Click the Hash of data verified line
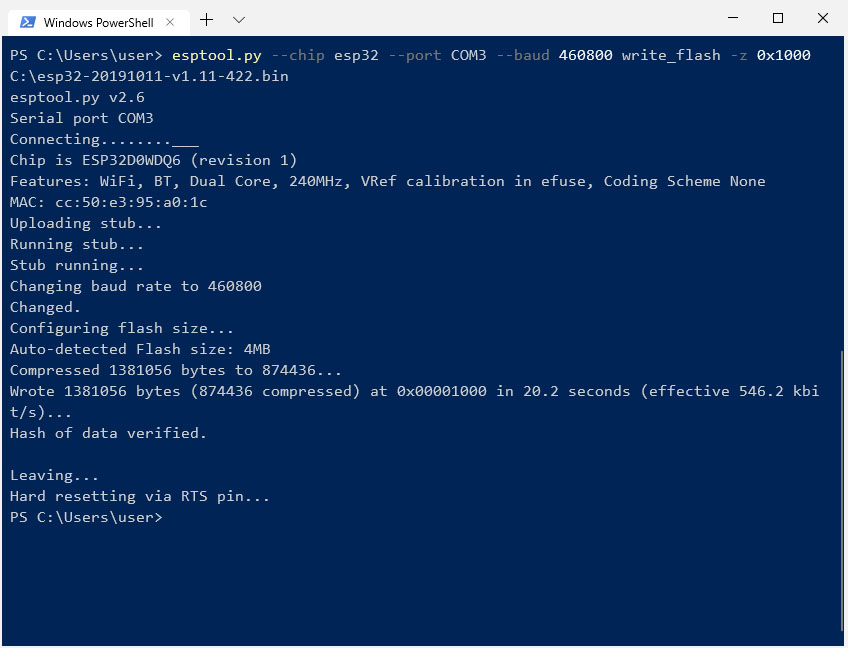848x648 pixels. coord(108,433)
